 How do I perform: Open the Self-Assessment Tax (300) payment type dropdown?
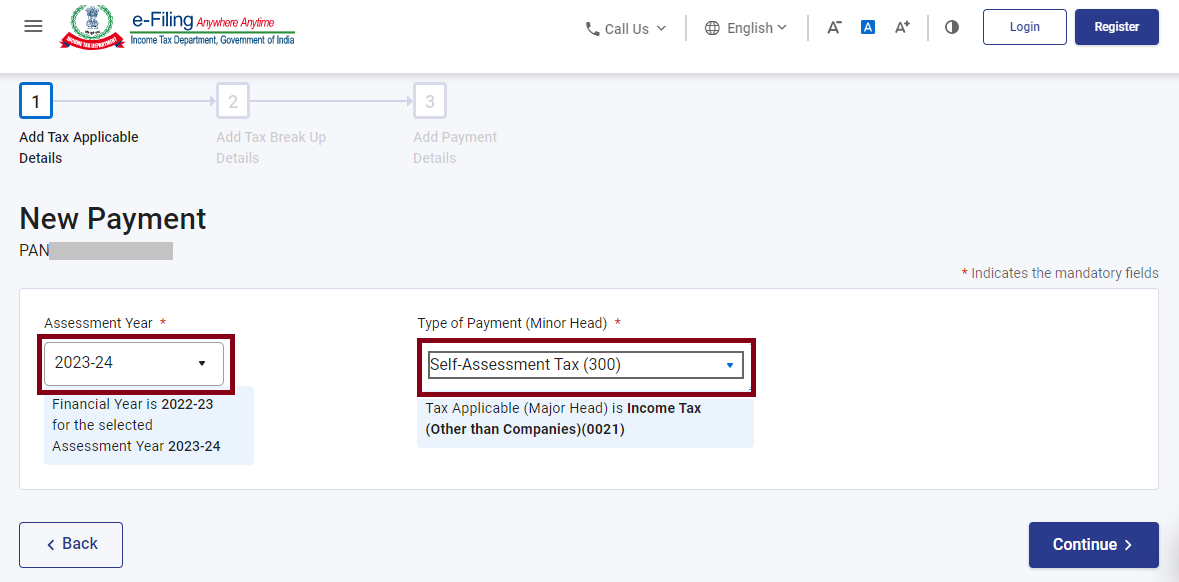point(585,365)
